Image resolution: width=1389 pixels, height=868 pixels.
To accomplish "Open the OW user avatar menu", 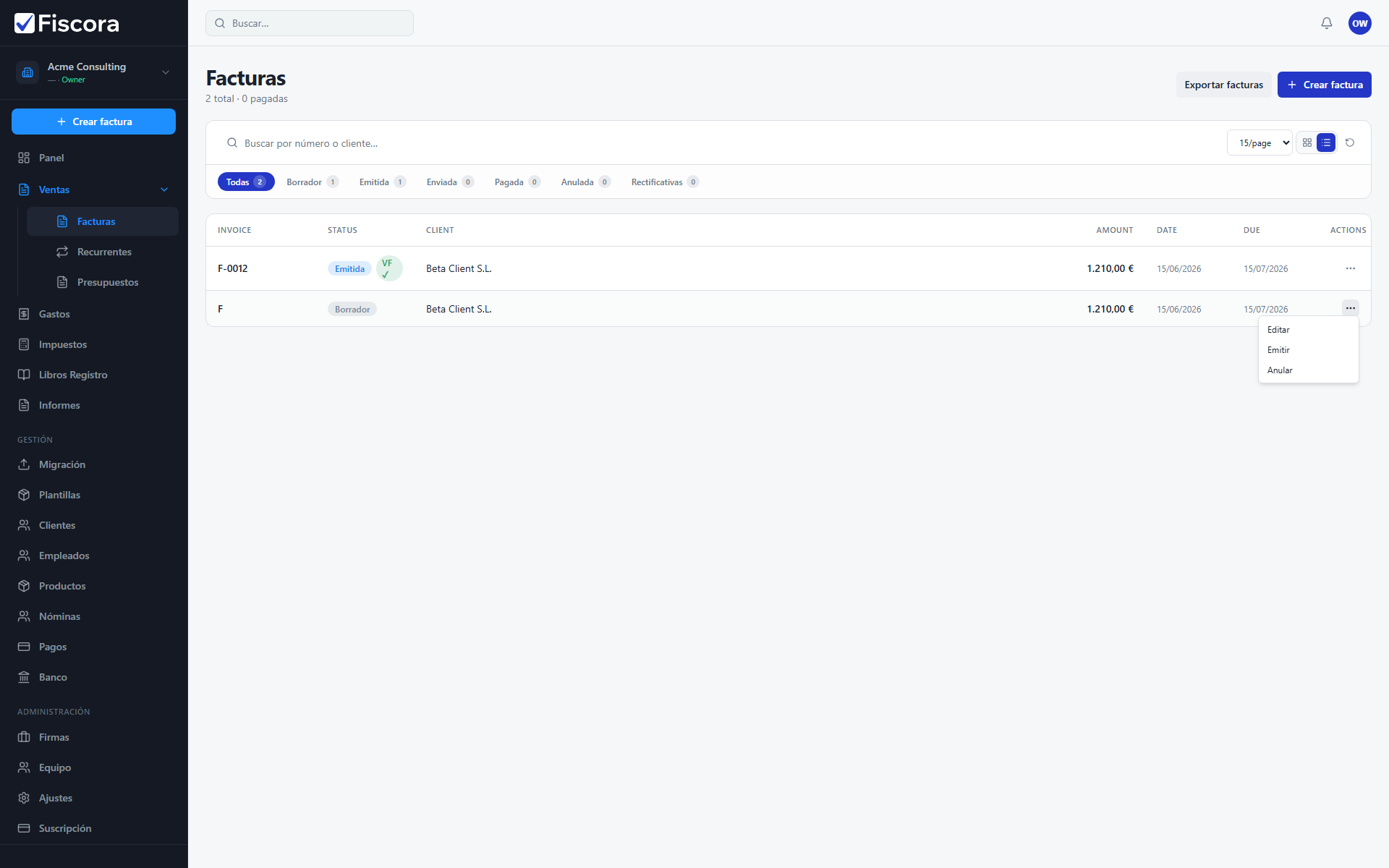I will point(1359,23).
